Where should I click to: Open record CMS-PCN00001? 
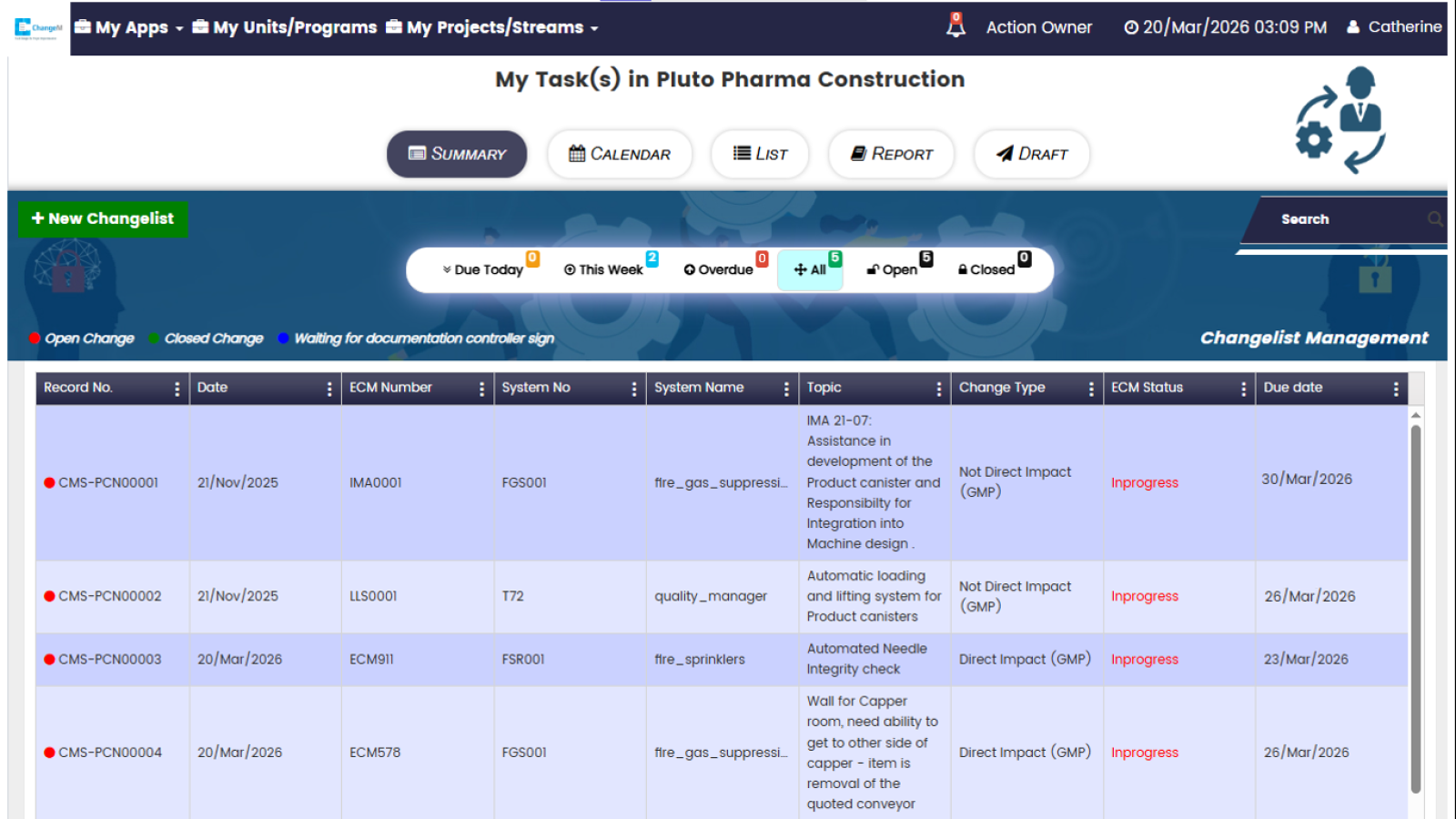[x=108, y=483]
